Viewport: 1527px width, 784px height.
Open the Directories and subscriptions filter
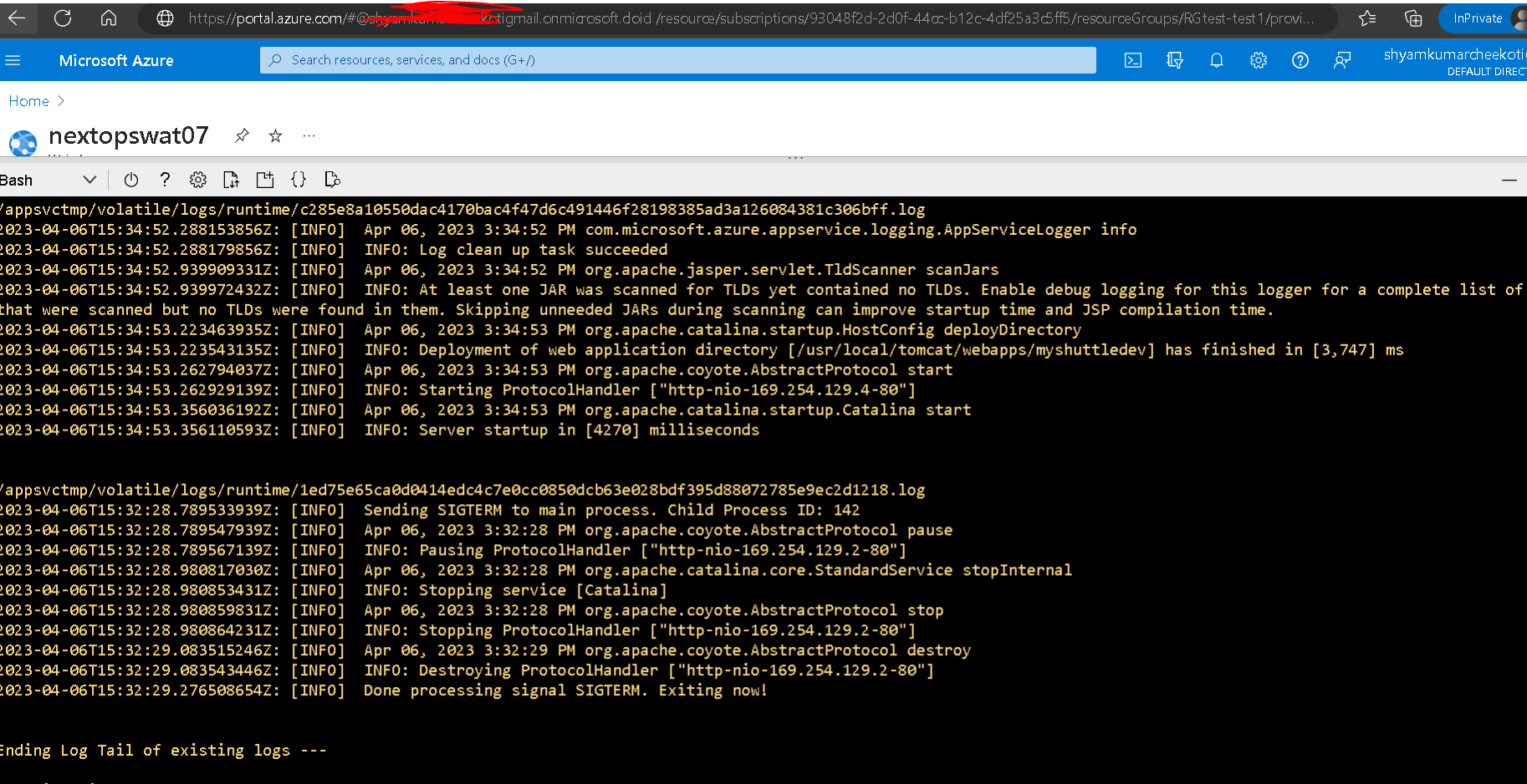coord(1175,60)
